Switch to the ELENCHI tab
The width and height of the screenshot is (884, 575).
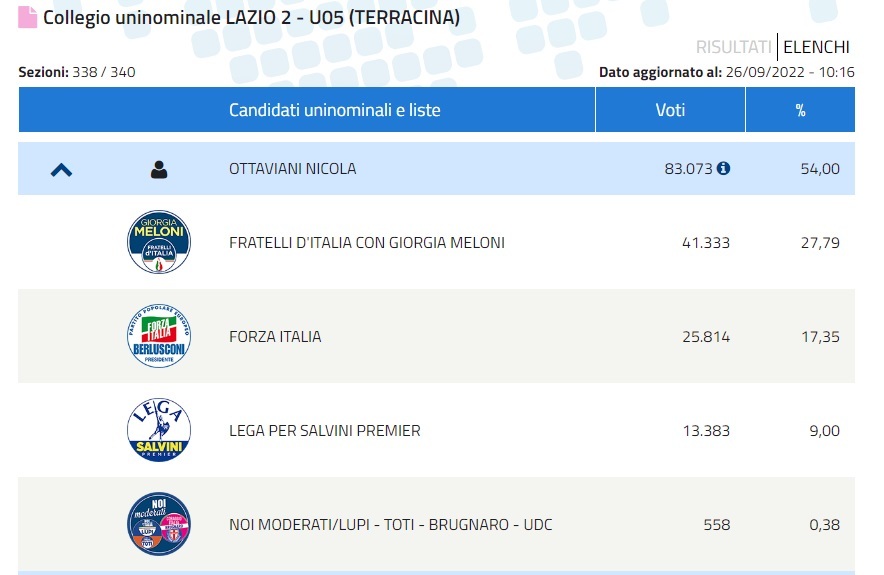click(x=816, y=47)
